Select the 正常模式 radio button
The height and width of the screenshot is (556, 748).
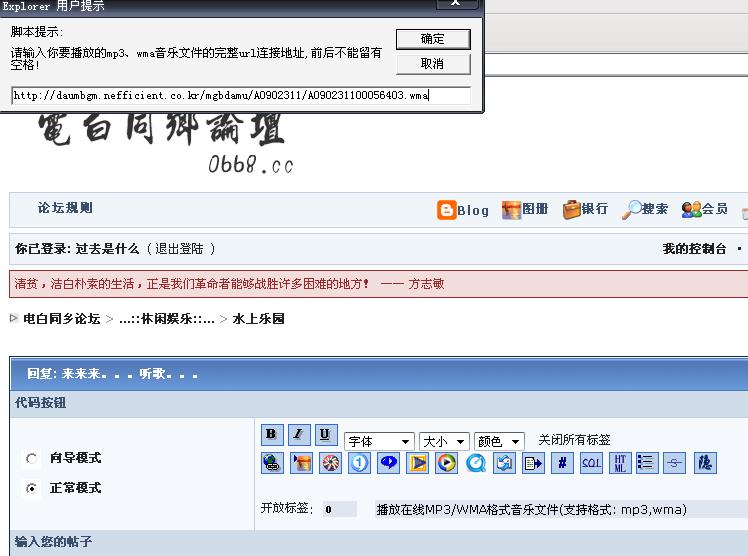point(32,489)
